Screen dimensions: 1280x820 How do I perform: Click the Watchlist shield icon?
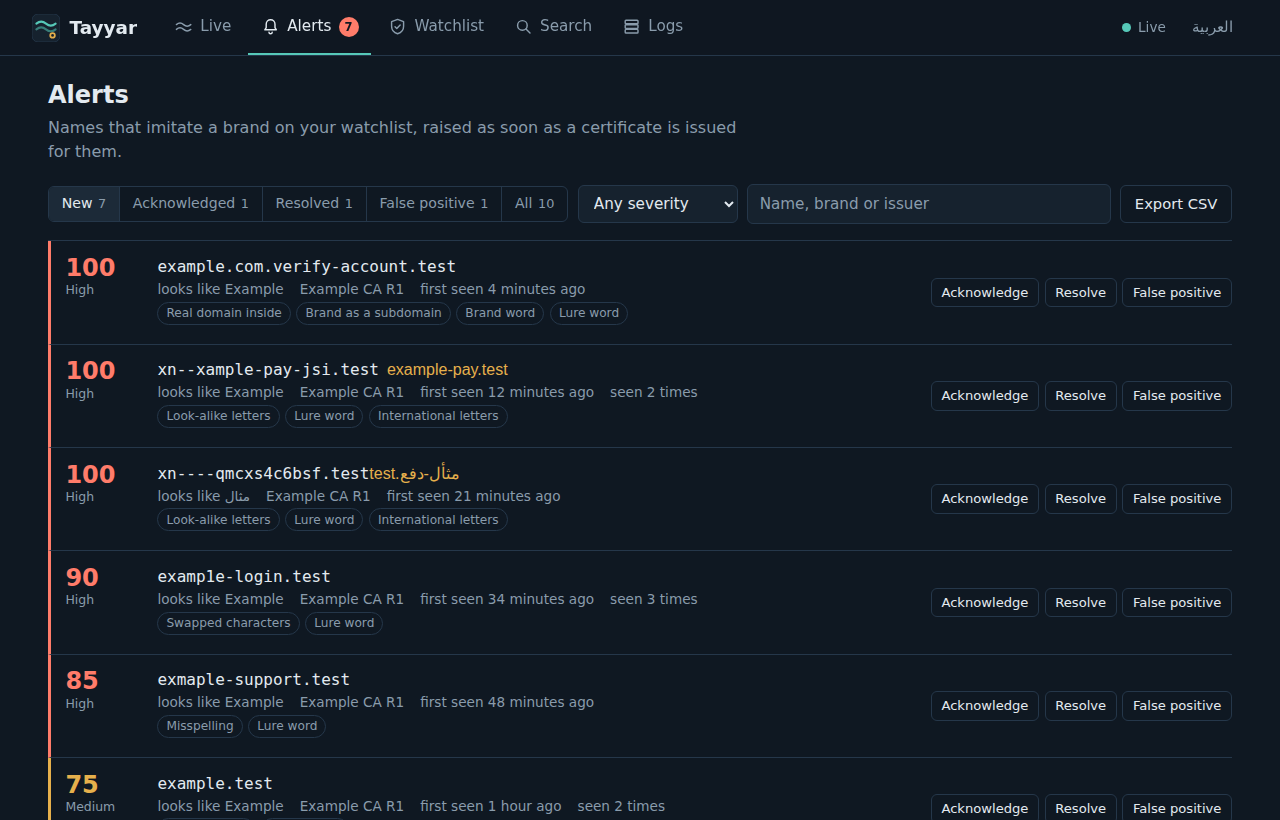[398, 27]
